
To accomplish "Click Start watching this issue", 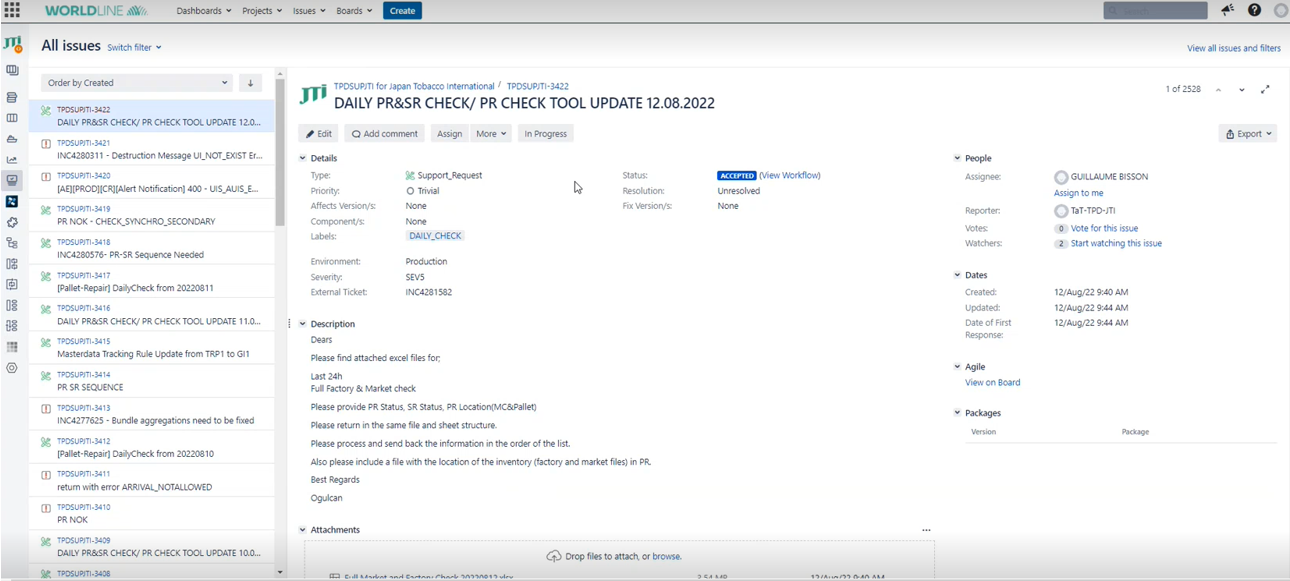I will click(1116, 243).
